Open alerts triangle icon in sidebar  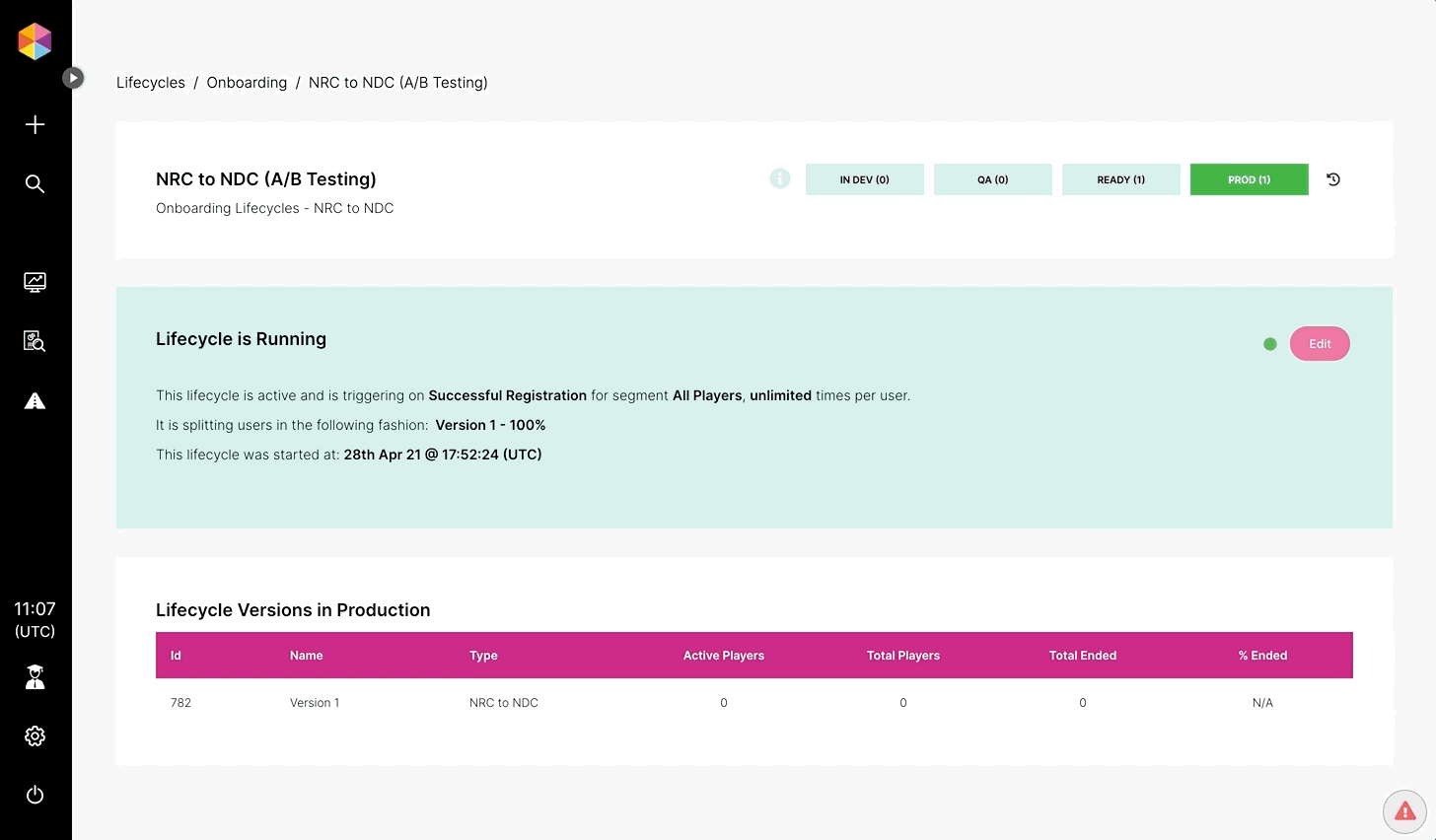click(x=35, y=400)
